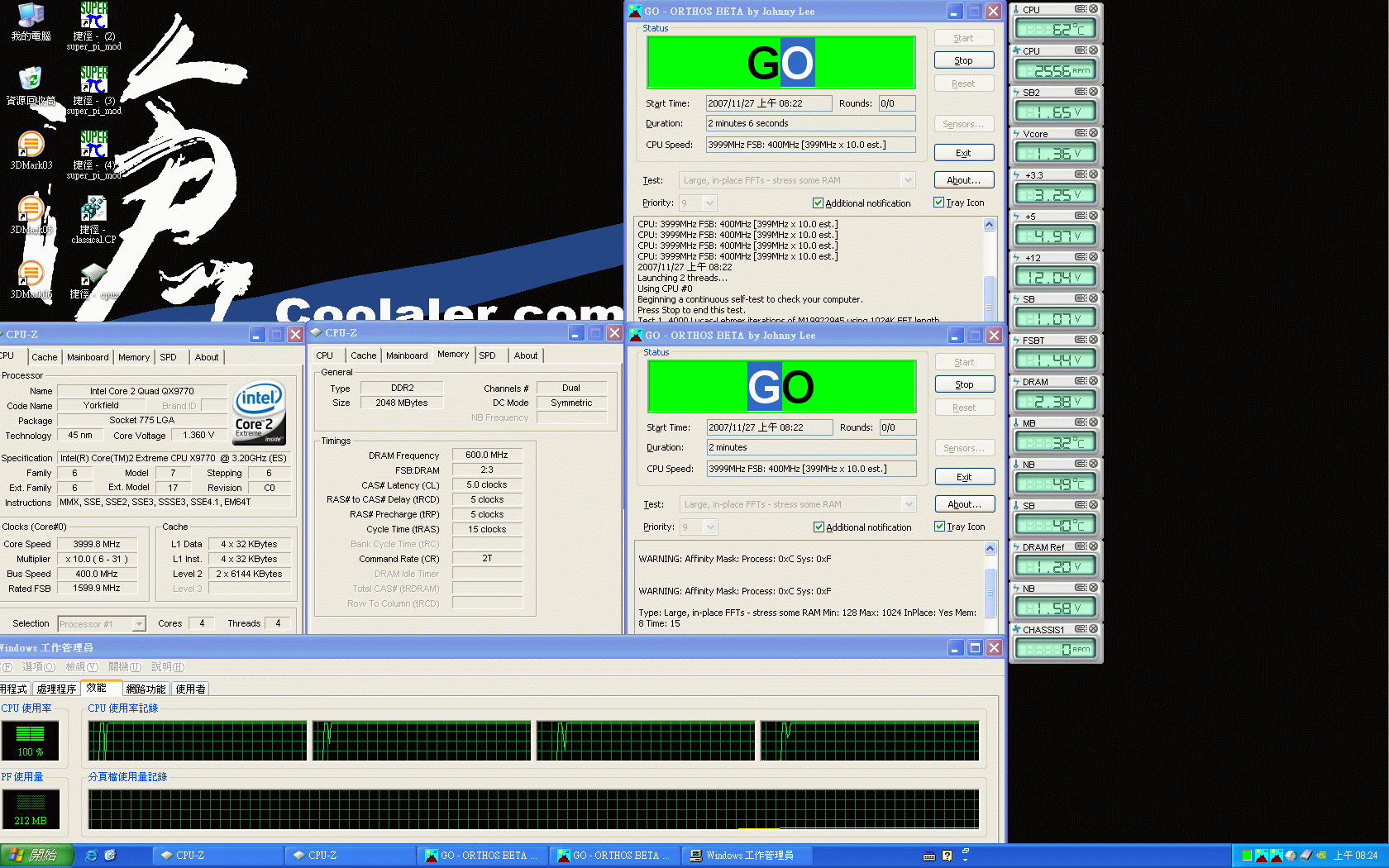Screen dimensions: 1389x868
Task: Click Stop in the upper ORTHOS window
Action: (963, 60)
